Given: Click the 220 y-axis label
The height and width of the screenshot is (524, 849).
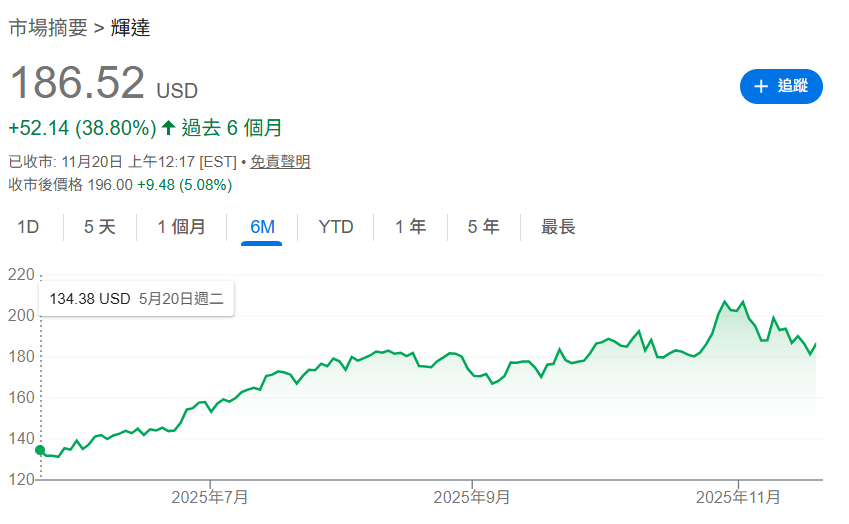Looking at the screenshot, I should click(x=21, y=275).
